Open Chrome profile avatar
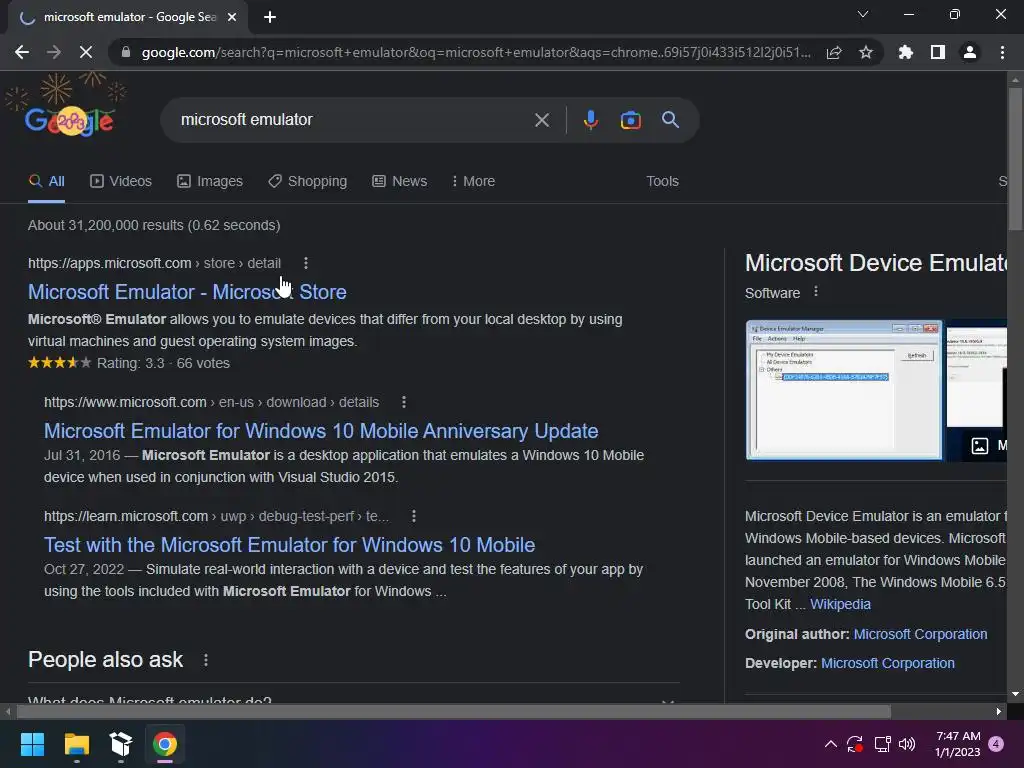 [970, 52]
